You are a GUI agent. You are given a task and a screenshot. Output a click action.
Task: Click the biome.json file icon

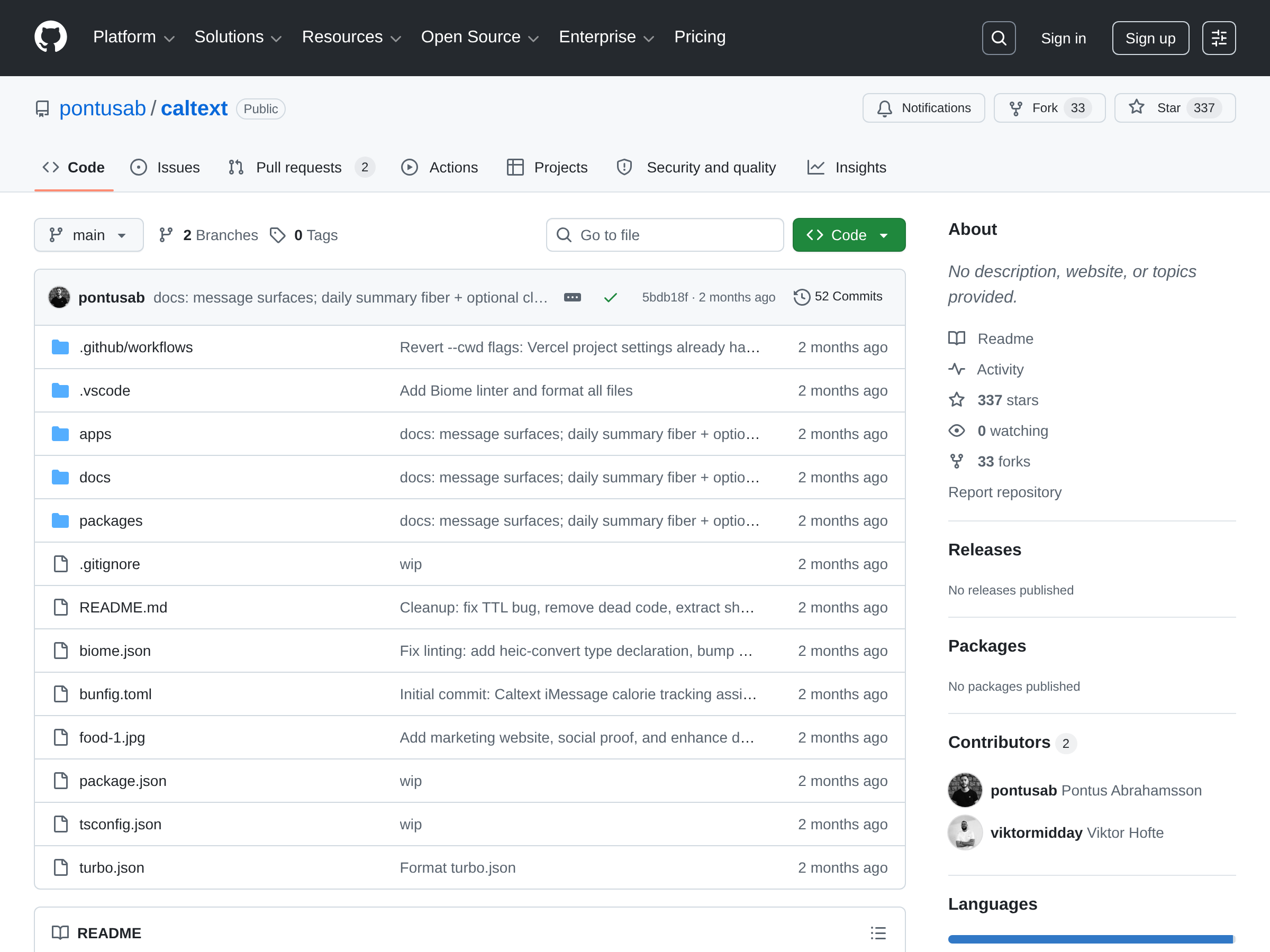60,651
